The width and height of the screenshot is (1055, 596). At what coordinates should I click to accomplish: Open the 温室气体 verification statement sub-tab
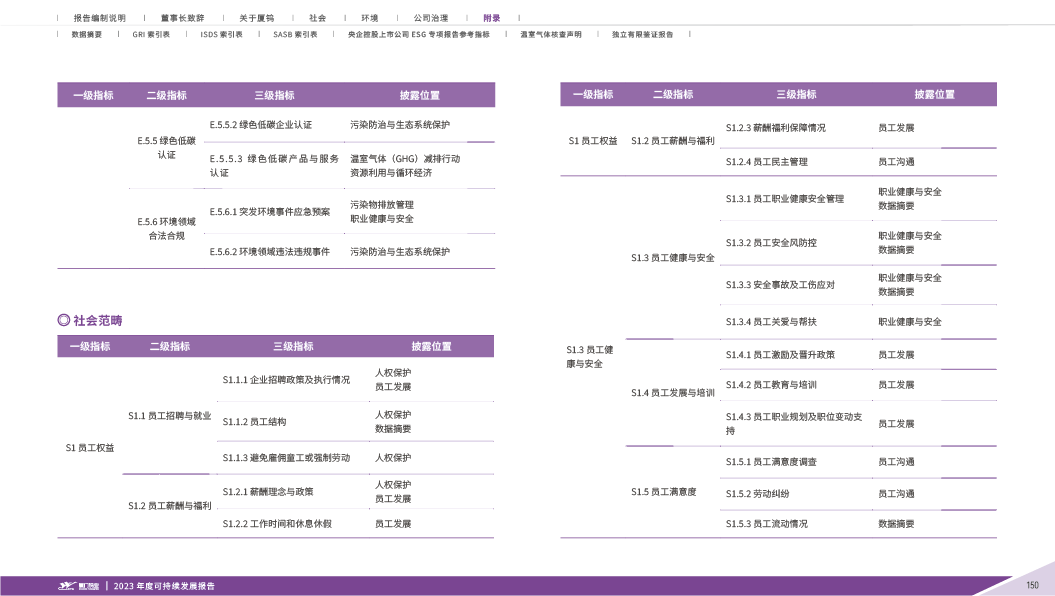(550, 34)
